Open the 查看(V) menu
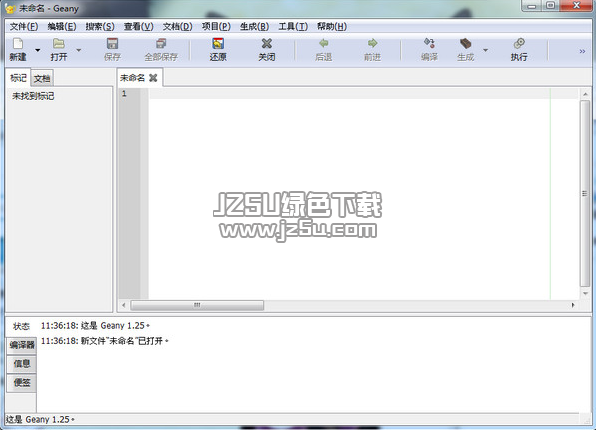Image resolution: width=596 pixels, height=430 pixels. click(139, 27)
